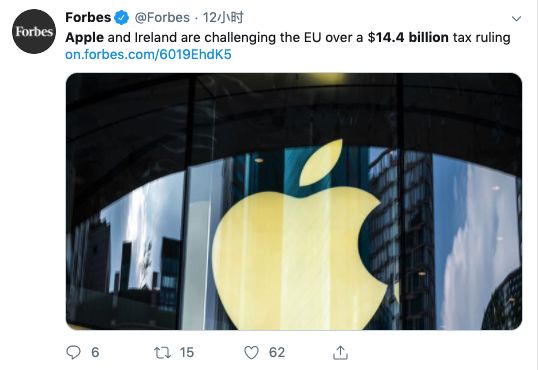The width and height of the screenshot is (539, 370).
Task: Expand the tweet options chevron
Action: pyautogui.click(x=516, y=19)
